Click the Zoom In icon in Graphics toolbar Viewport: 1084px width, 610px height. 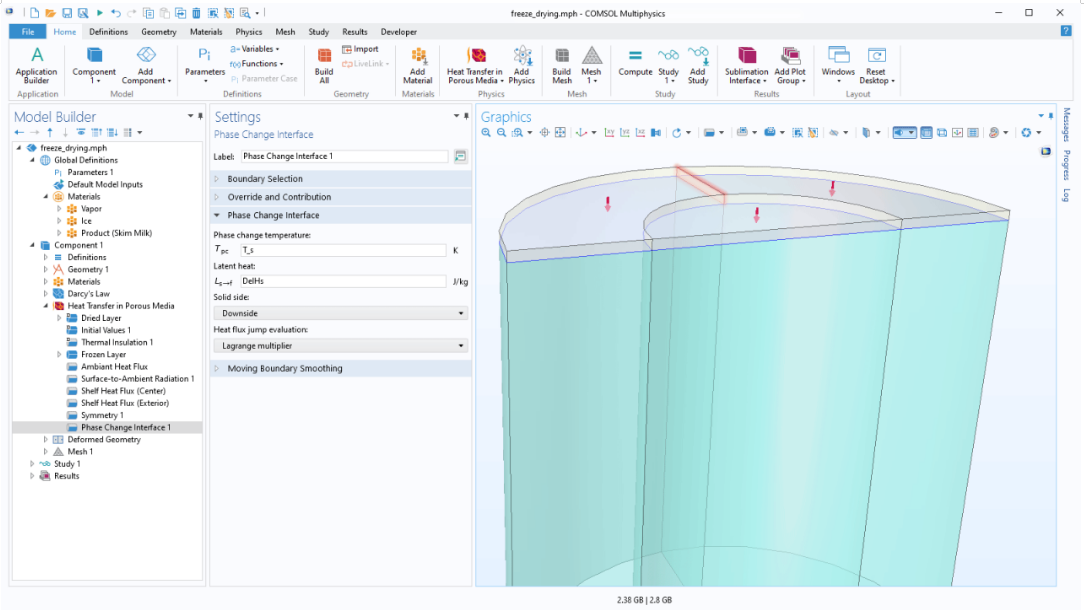pos(486,133)
